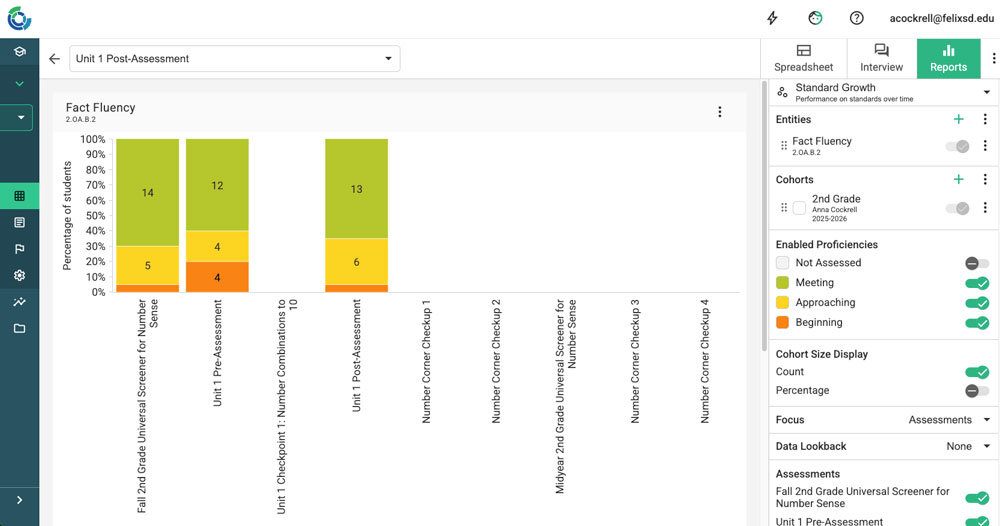Click the flag icon in left sidebar
The image size is (1000, 526).
pos(19,249)
